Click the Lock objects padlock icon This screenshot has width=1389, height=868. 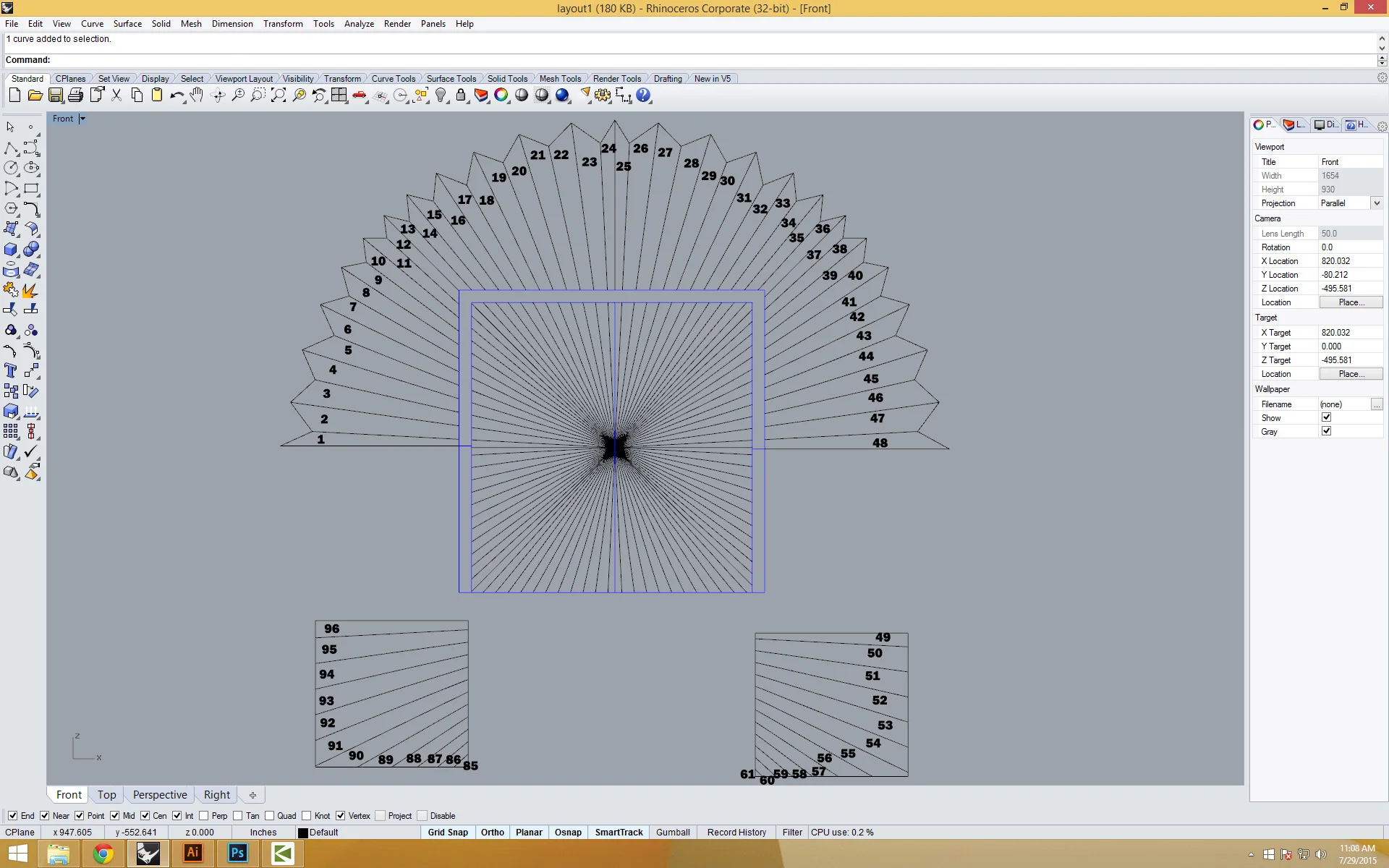pos(461,95)
